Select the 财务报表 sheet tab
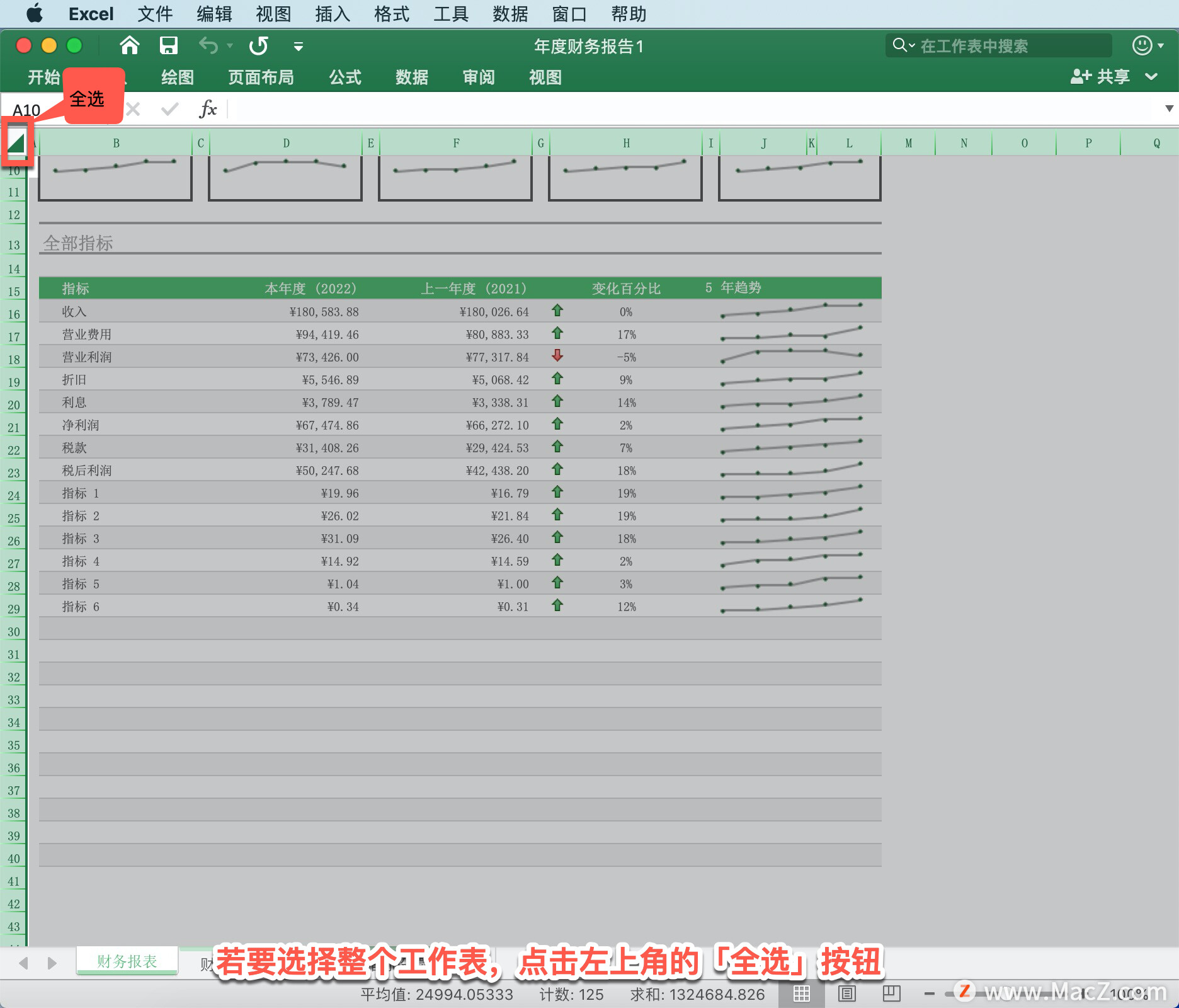The width and height of the screenshot is (1179, 1008). [x=127, y=961]
